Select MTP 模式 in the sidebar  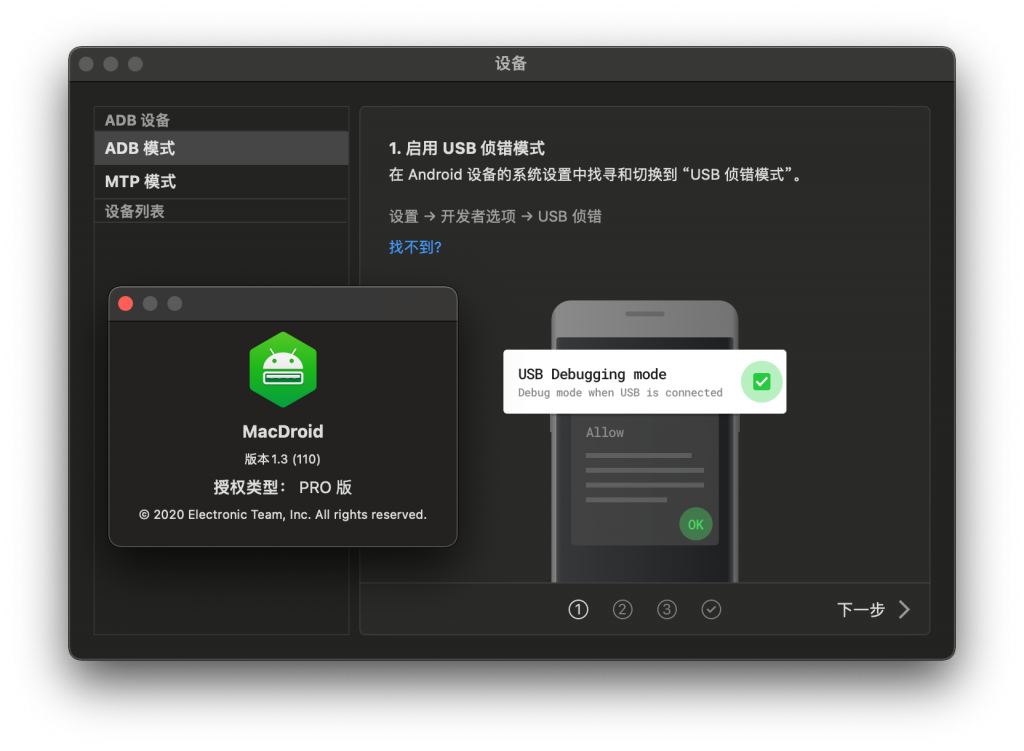(221, 182)
